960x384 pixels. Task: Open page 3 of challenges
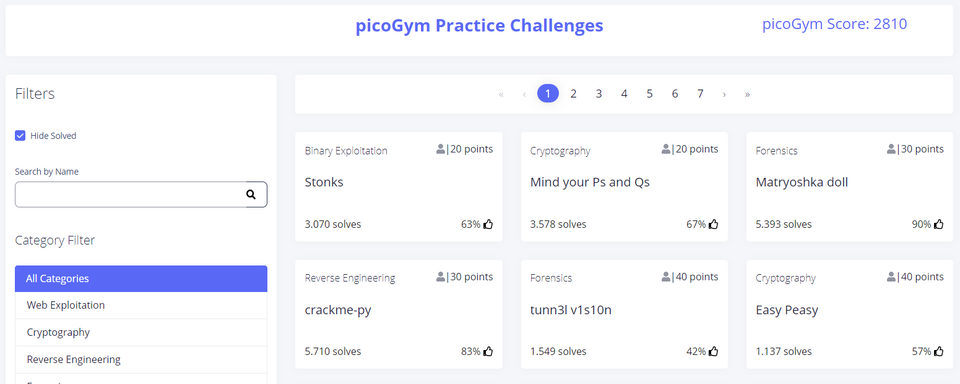599,94
